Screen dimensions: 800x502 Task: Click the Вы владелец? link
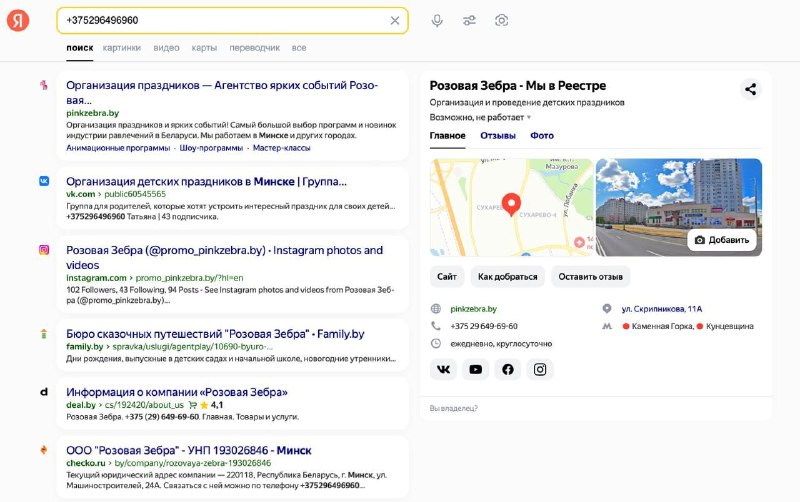click(454, 408)
